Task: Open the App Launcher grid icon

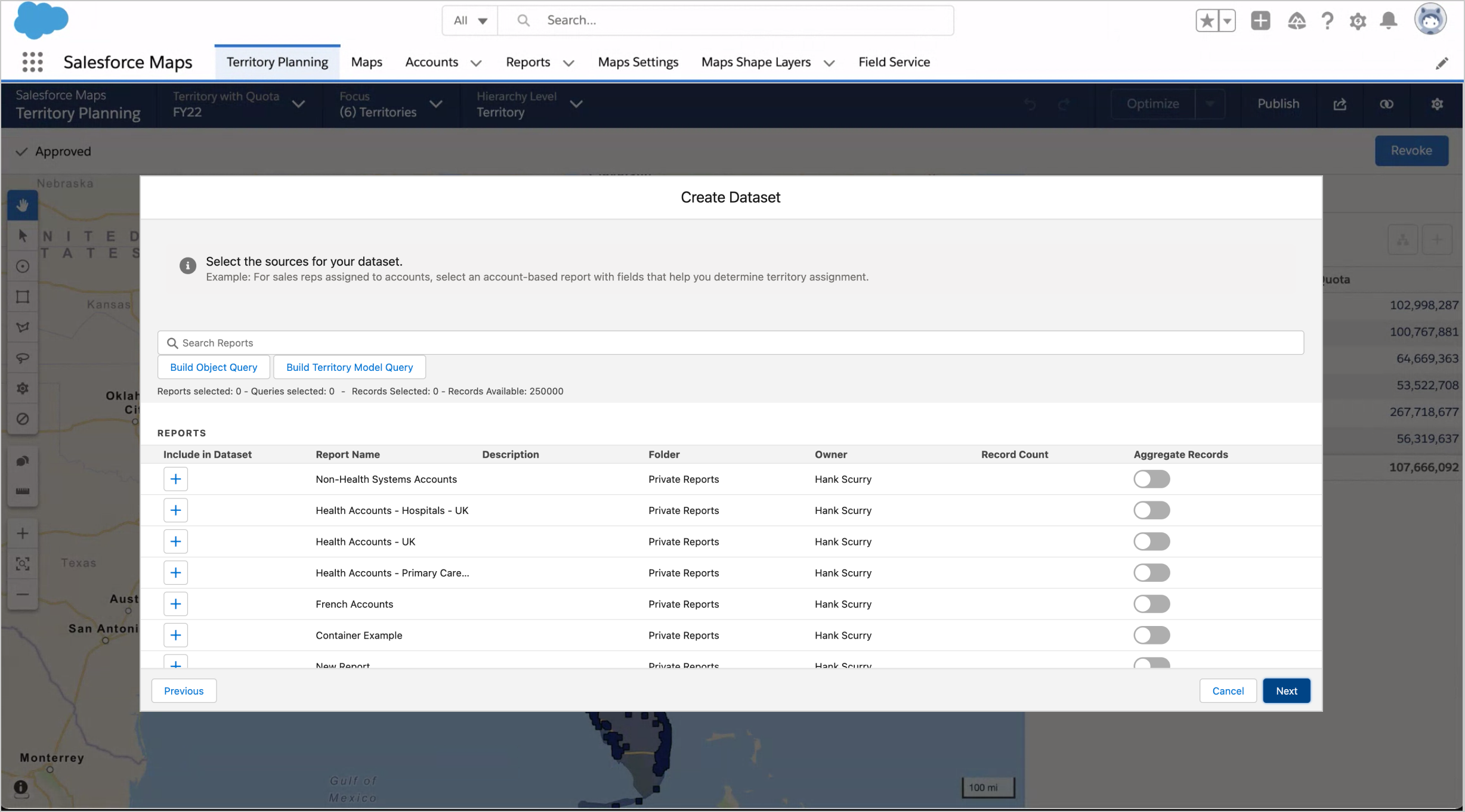Action: point(32,62)
